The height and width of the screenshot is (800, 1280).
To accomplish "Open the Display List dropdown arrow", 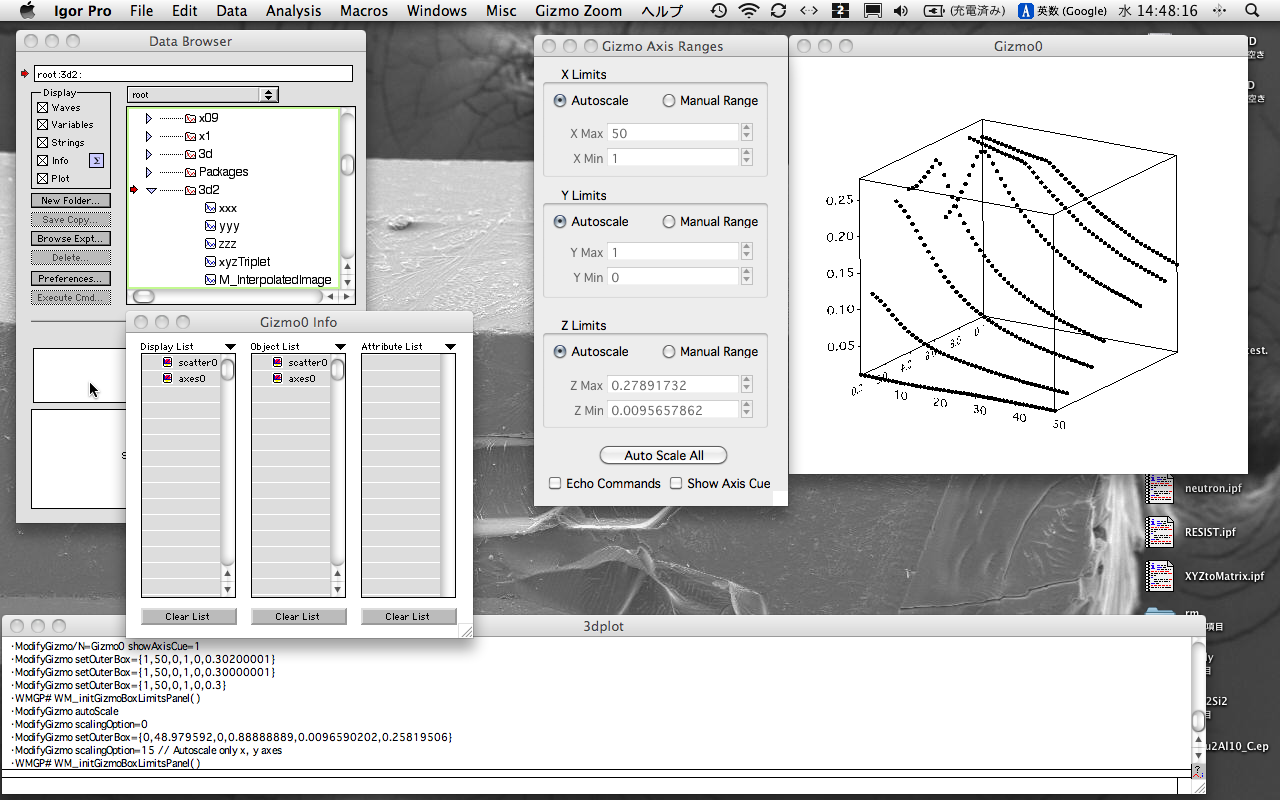I will point(231,347).
